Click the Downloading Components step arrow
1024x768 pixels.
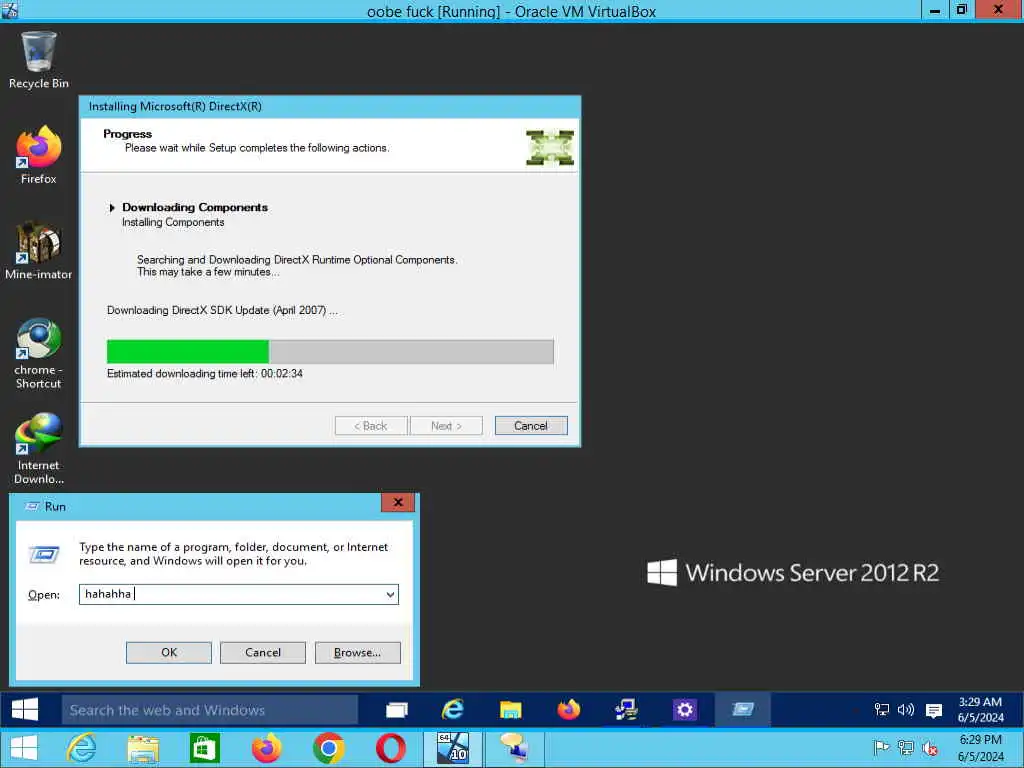pyautogui.click(x=112, y=208)
